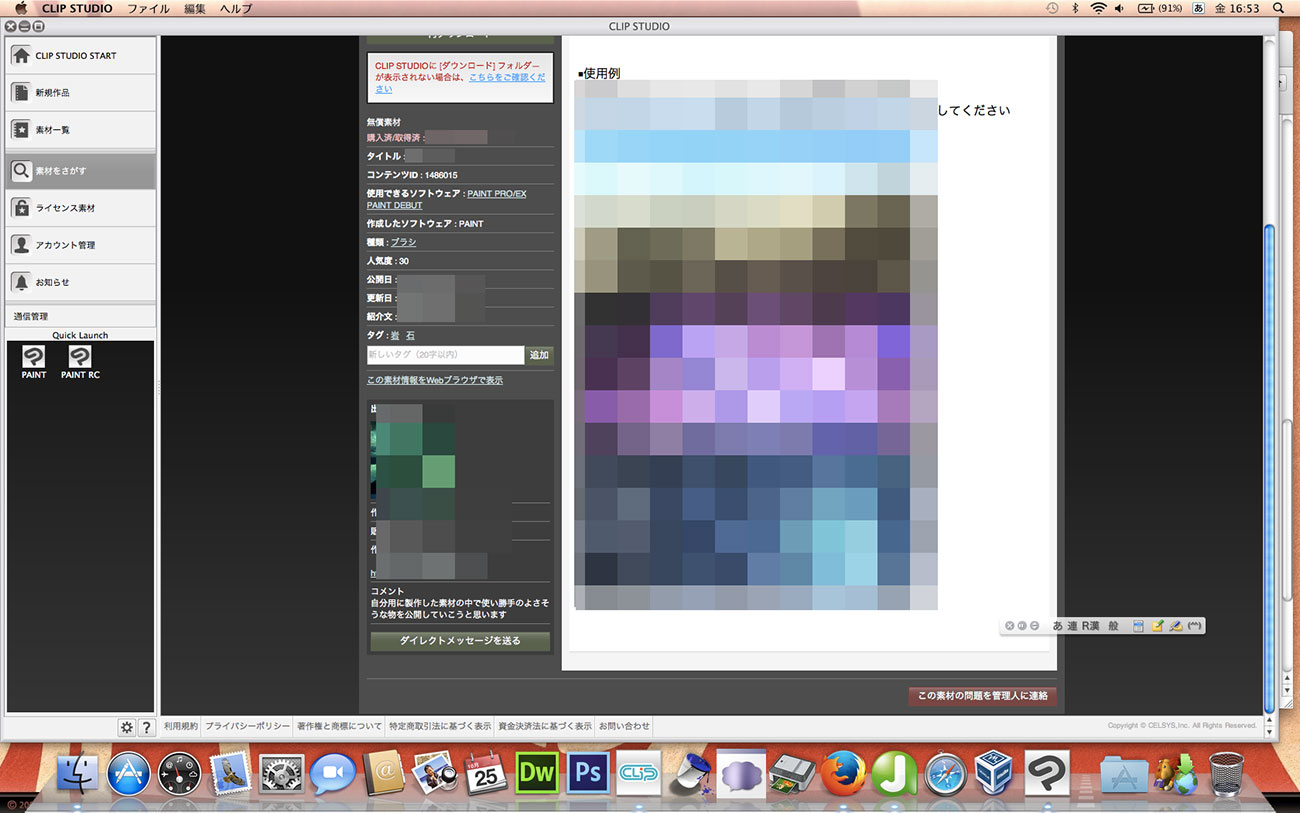The image size is (1300, 813).
Task: Focus the 新しいタグ input field
Action: tap(445, 355)
